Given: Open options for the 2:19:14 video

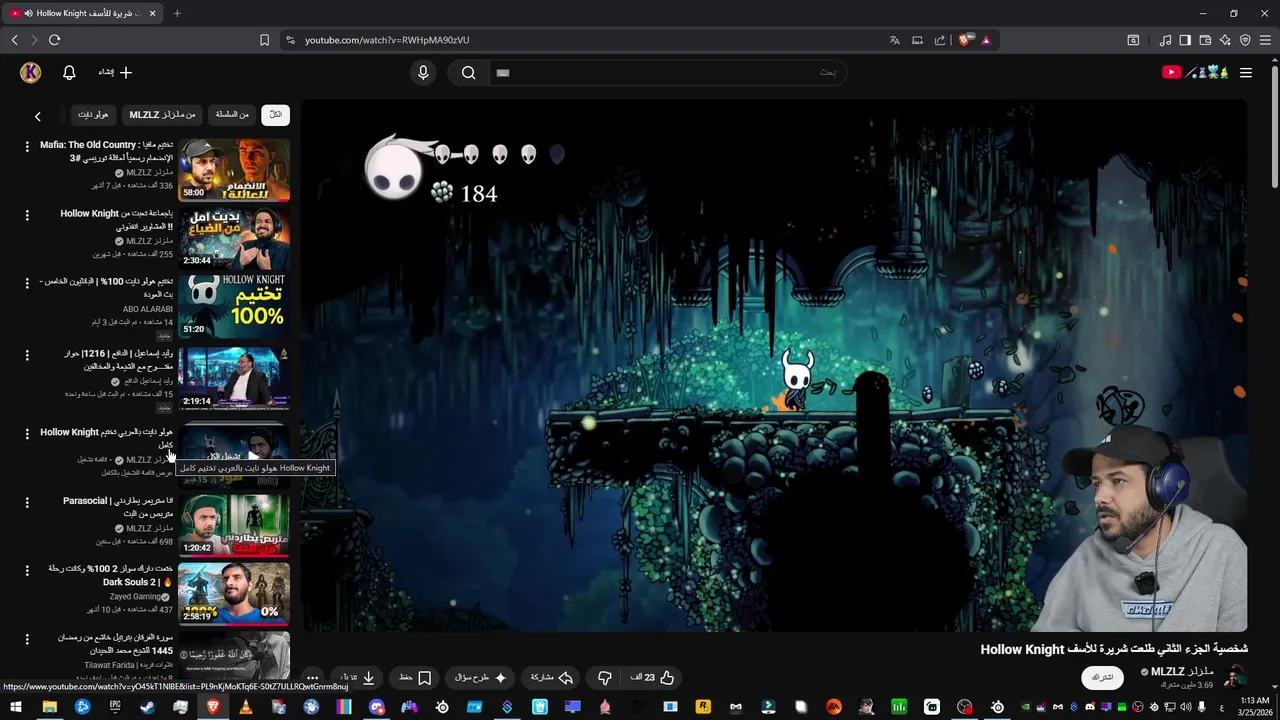Looking at the screenshot, I should point(27,355).
